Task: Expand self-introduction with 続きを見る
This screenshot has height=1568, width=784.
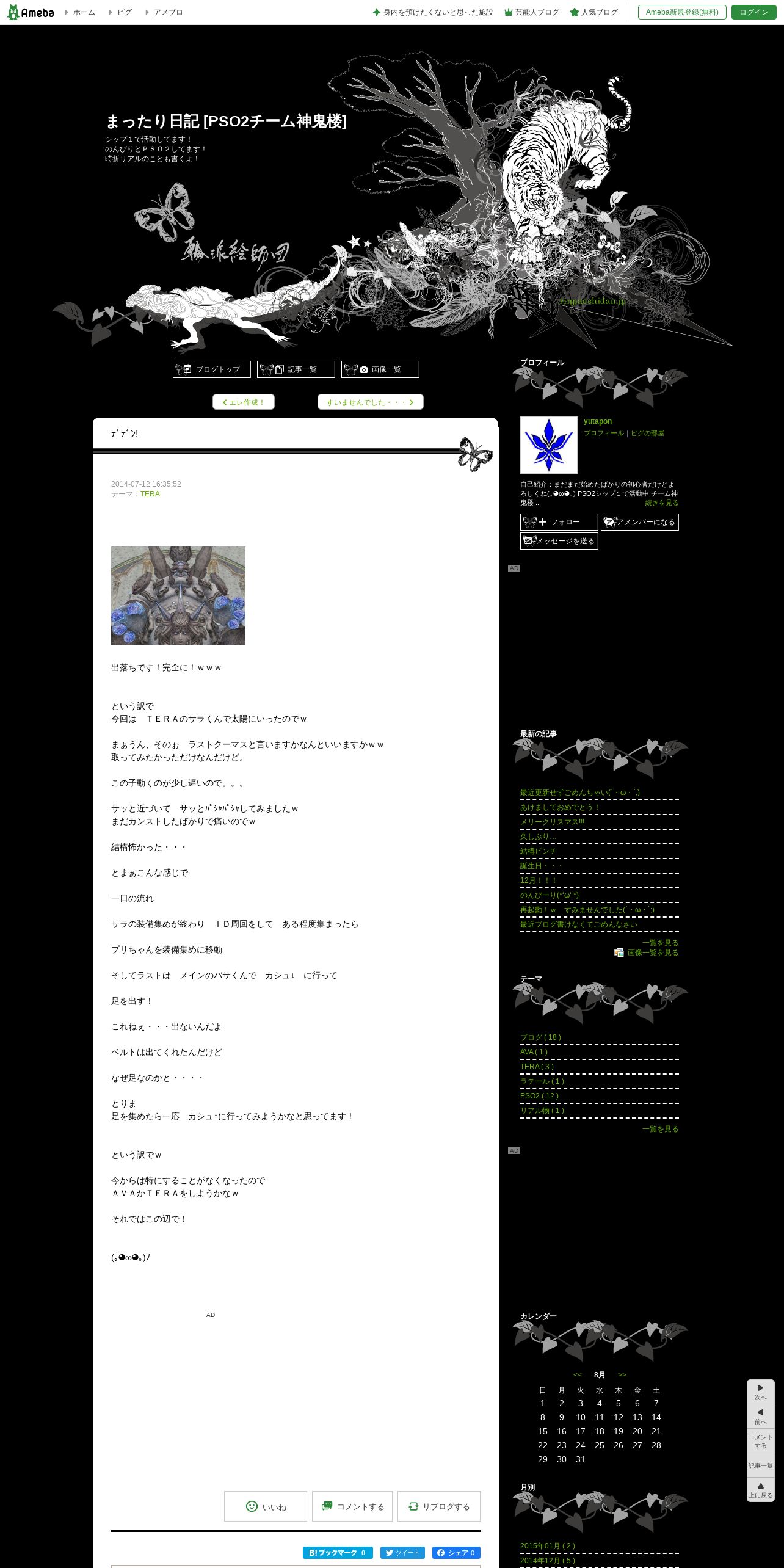Action: [662, 503]
